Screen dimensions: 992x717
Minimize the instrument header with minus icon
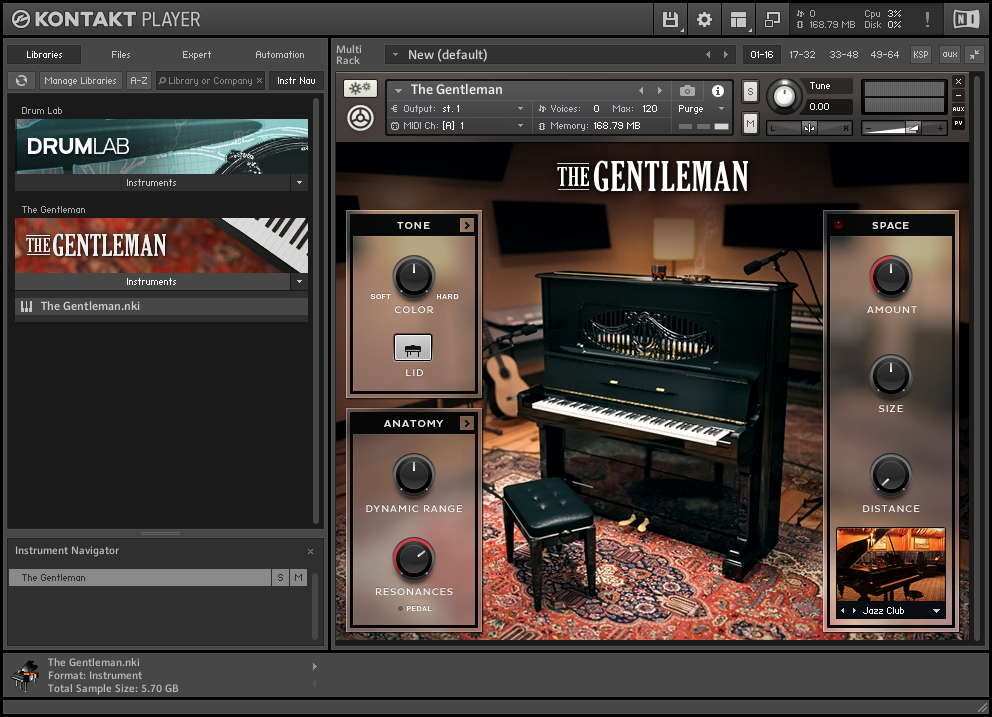[x=958, y=96]
